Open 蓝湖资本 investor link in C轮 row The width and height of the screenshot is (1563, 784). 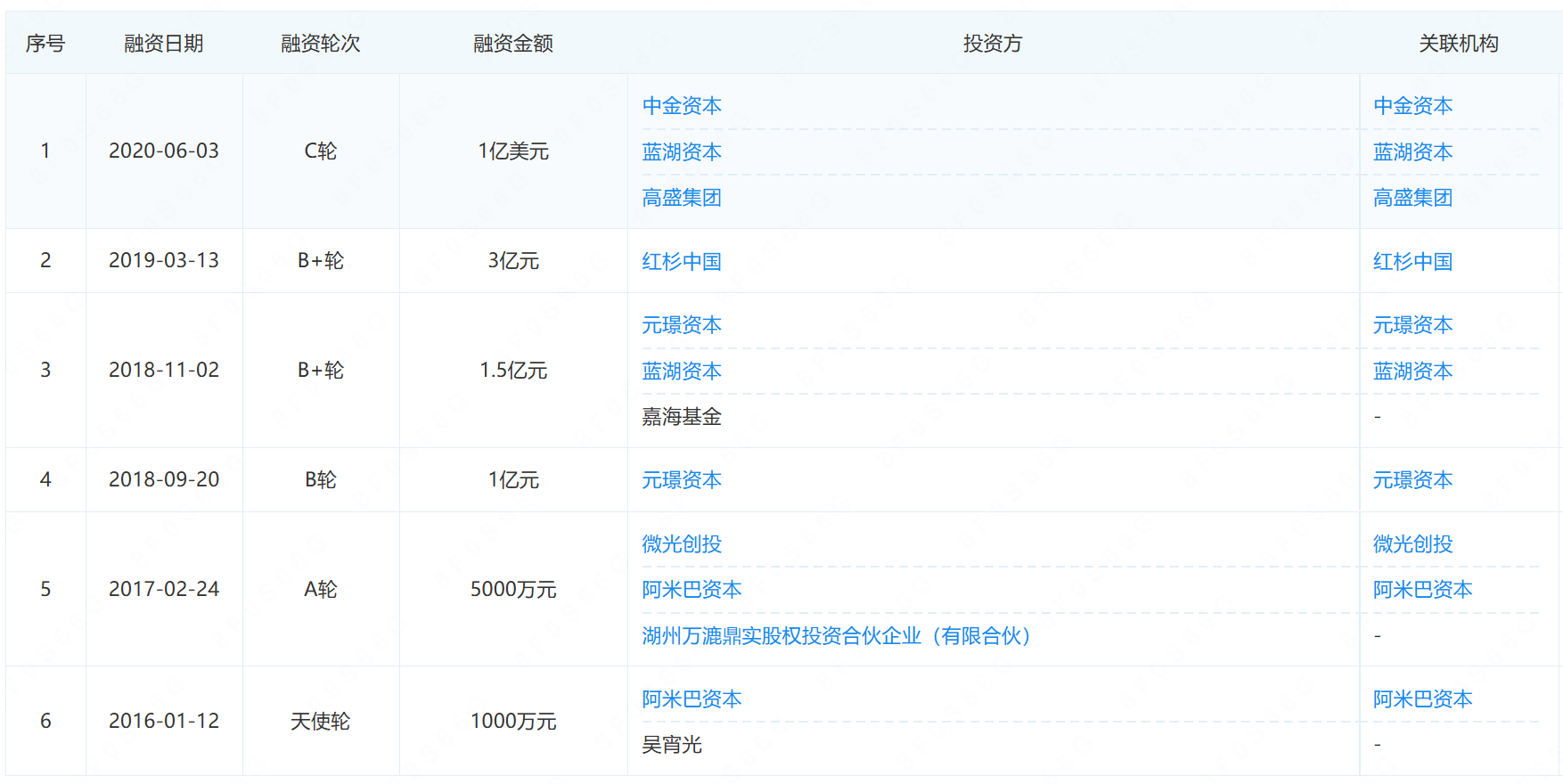(x=682, y=152)
